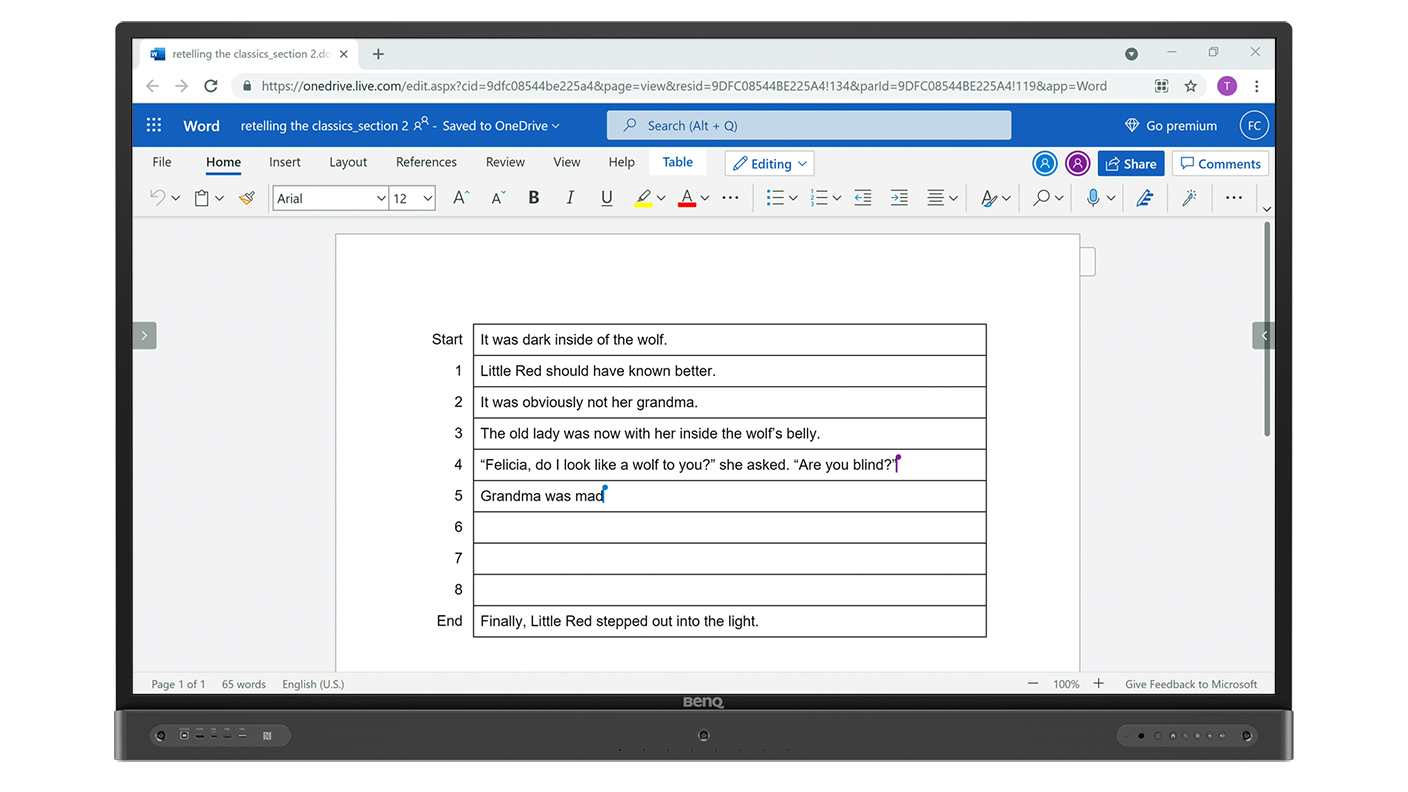
Task: Start voice Dictation
Action: pyautogui.click(x=1092, y=197)
